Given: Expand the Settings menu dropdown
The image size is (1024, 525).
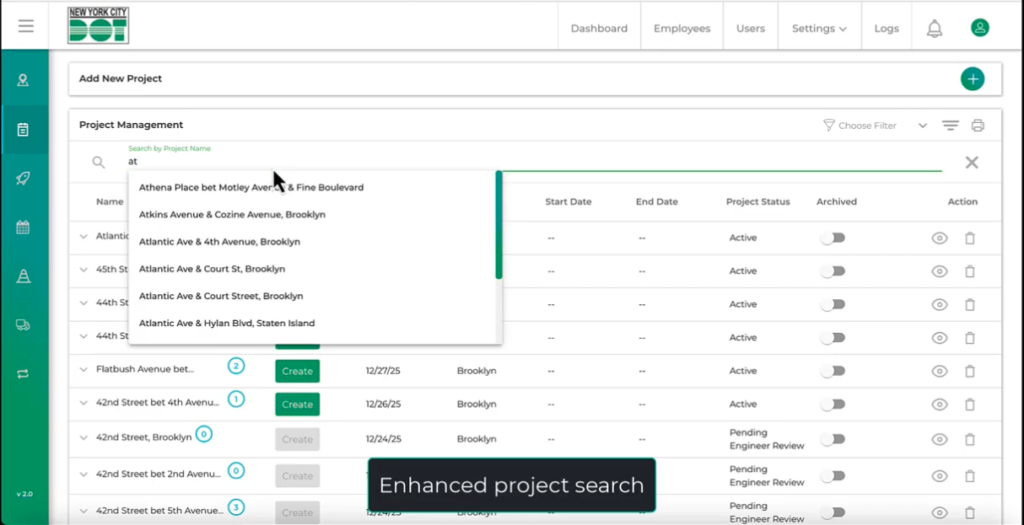Looking at the screenshot, I should coord(819,28).
